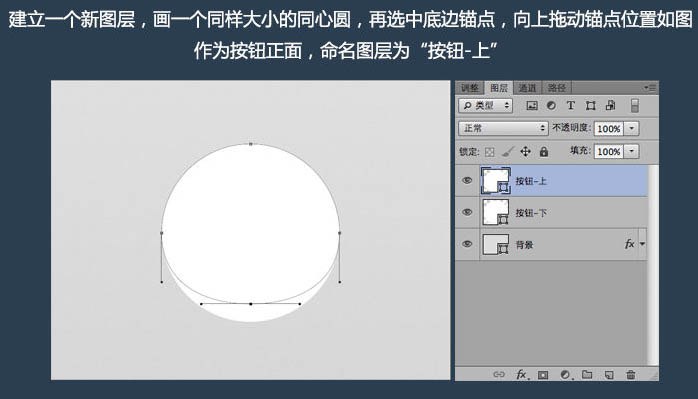Click the Layers panel vertical scrollbar
Screen dimensions: 698x399
[653, 265]
